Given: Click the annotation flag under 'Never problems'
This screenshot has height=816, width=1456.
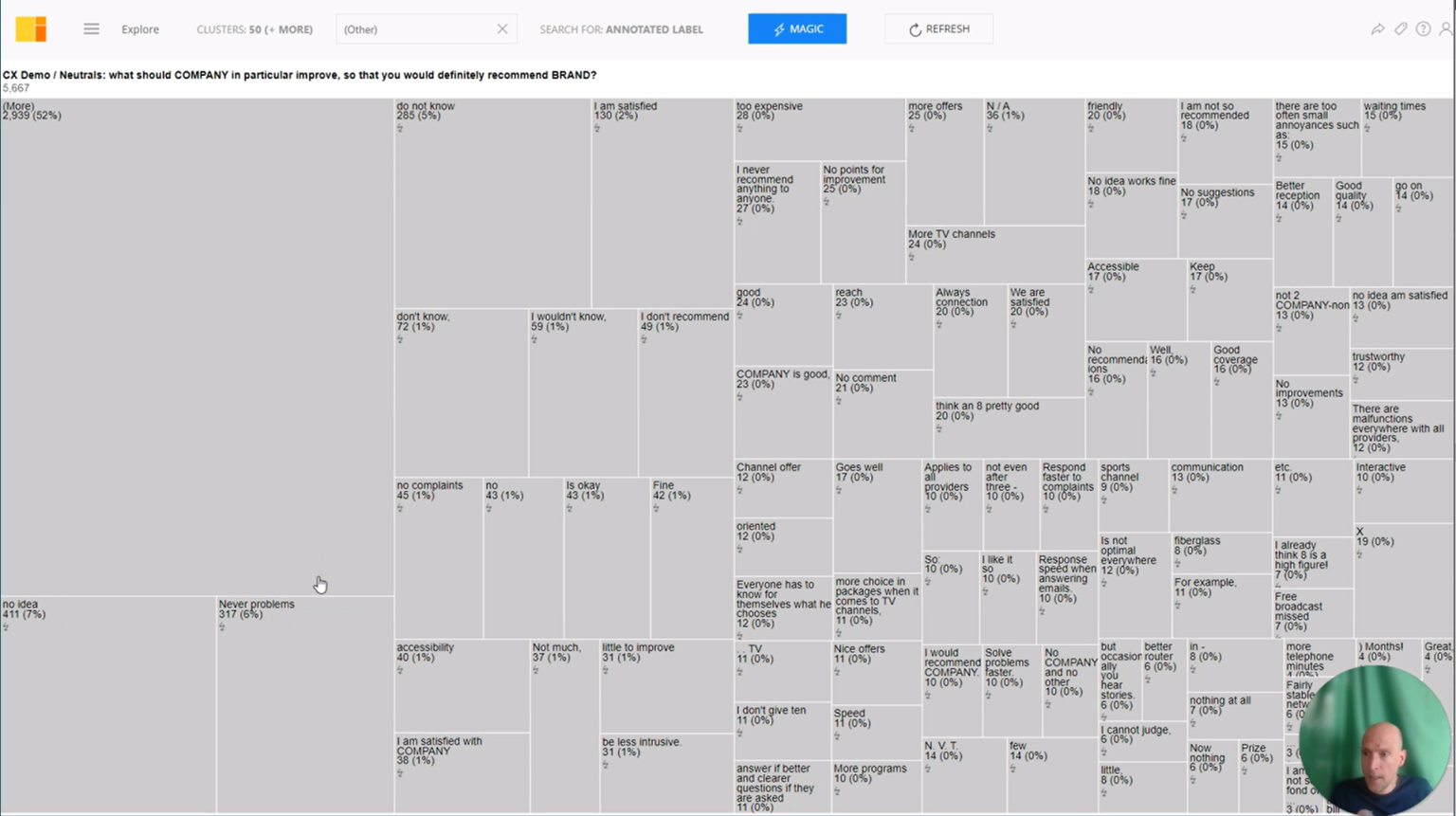Looking at the screenshot, I should pyautogui.click(x=222, y=627).
